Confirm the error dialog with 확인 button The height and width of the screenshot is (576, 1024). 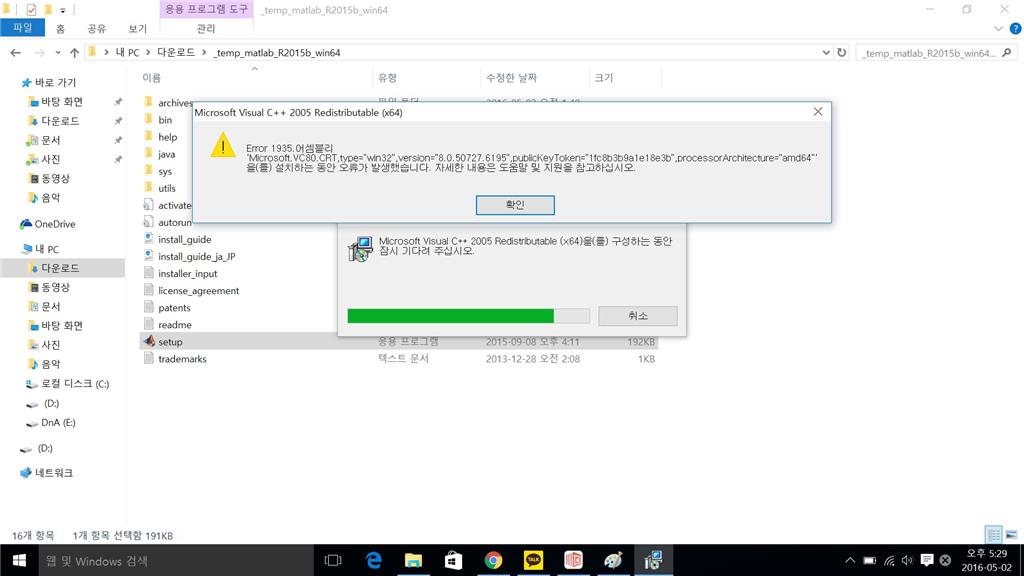[515, 205]
